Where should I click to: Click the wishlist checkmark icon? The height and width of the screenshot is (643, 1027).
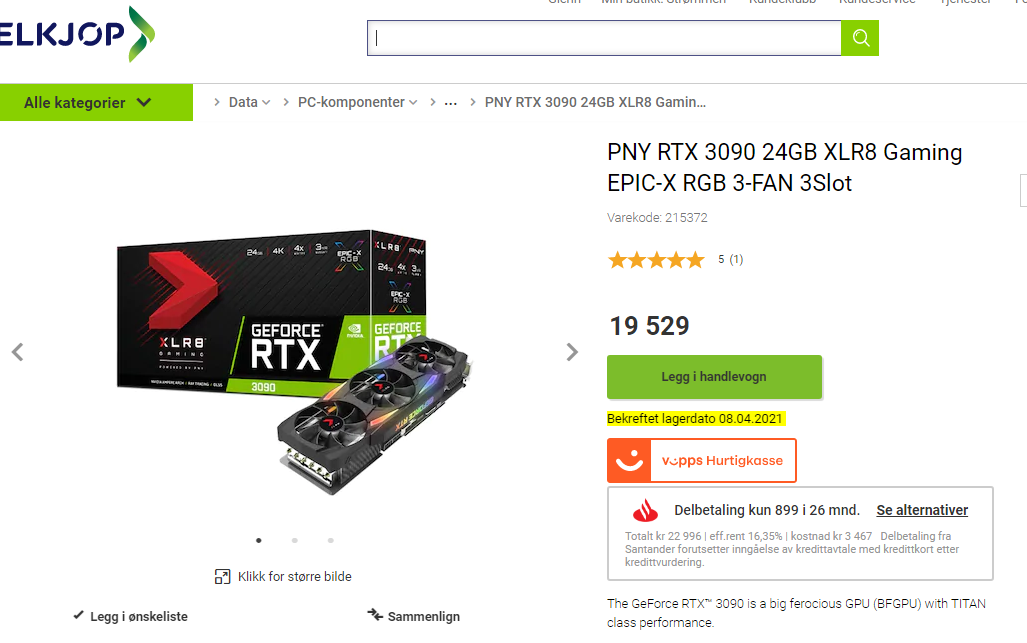click(79, 615)
